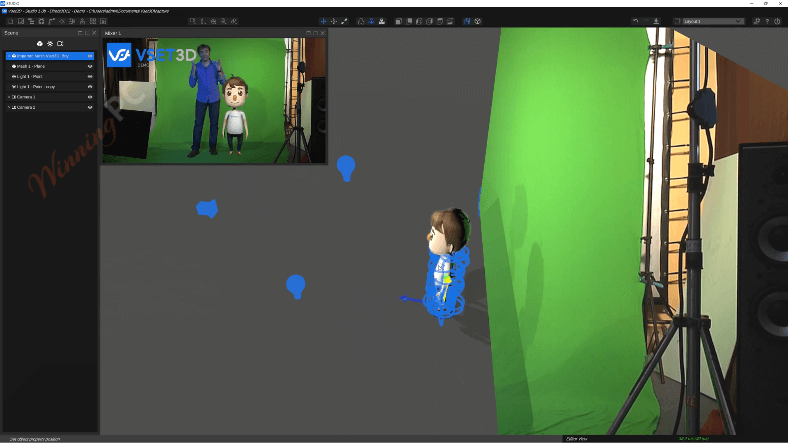788x443 pixels.
Task: Expand the Imported Mesh Boy tree node
Action: point(9,56)
